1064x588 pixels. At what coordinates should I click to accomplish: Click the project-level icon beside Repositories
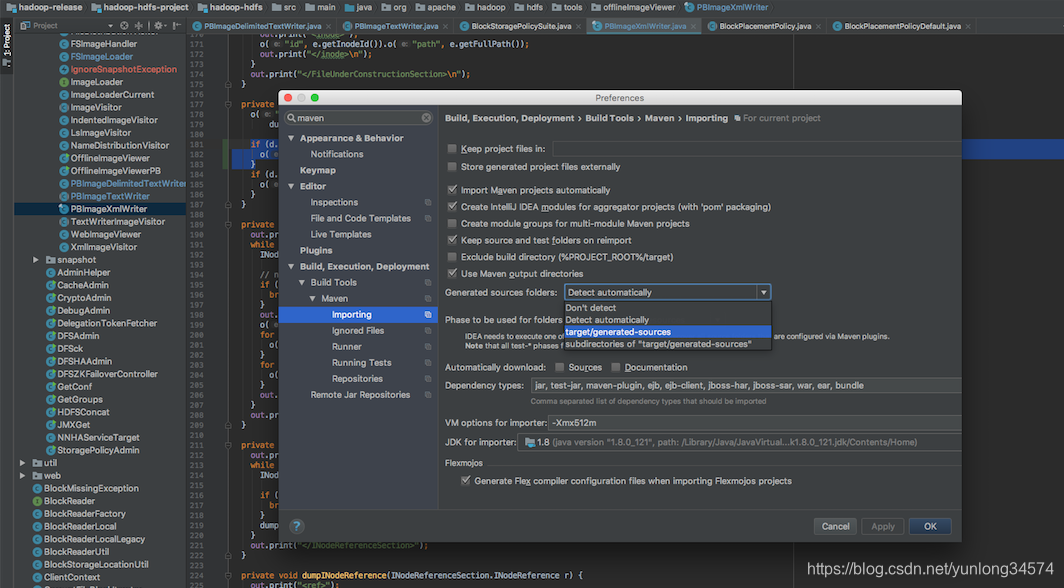(x=428, y=378)
